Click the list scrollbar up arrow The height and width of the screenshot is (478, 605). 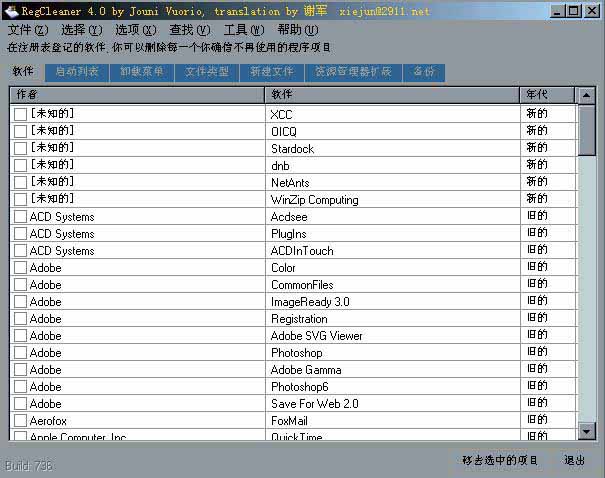(587, 96)
